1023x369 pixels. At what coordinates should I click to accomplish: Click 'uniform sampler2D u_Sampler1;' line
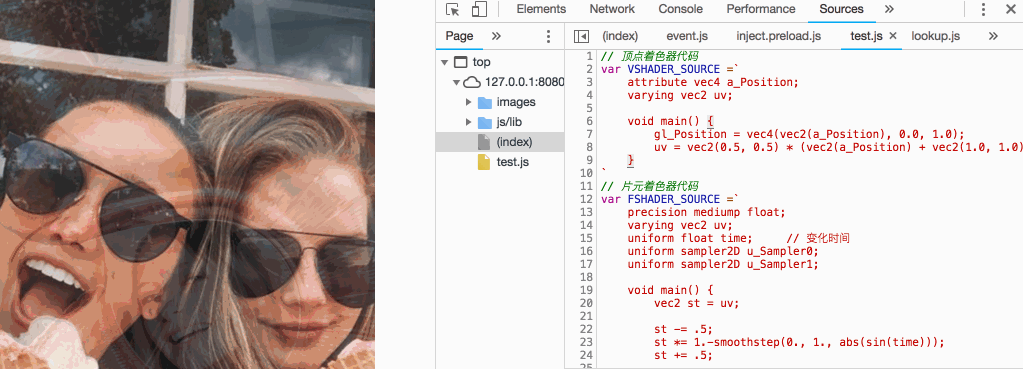pos(723,264)
